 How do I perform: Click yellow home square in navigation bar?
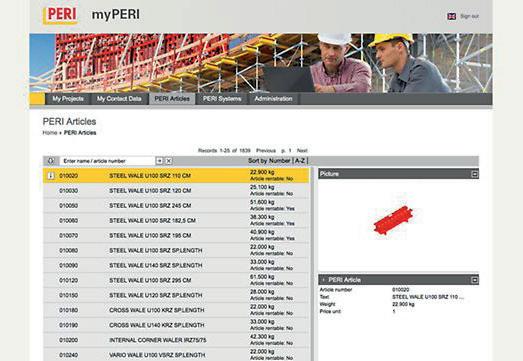pos(37,99)
